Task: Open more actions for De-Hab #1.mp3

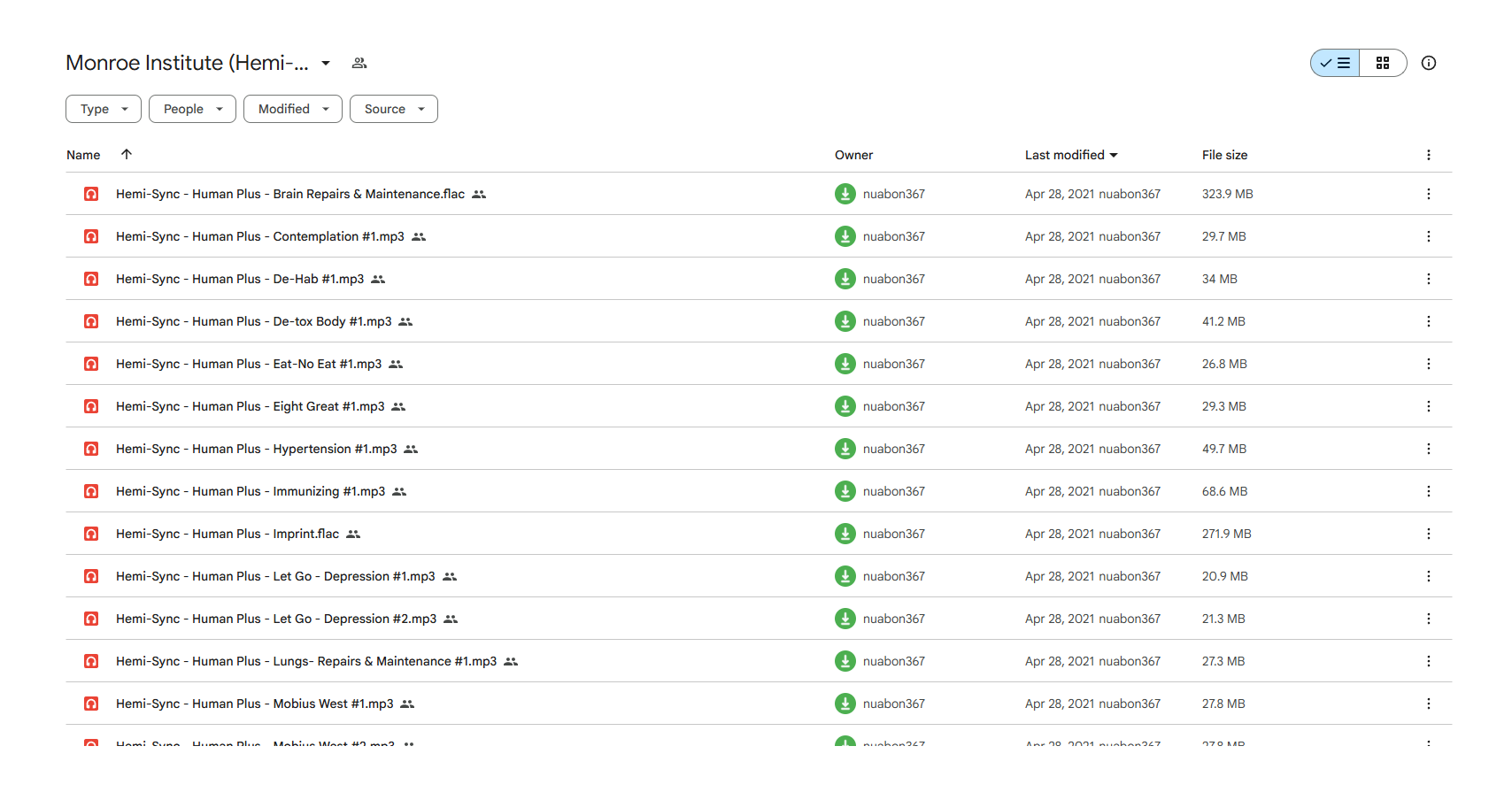Action: point(1428,279)
